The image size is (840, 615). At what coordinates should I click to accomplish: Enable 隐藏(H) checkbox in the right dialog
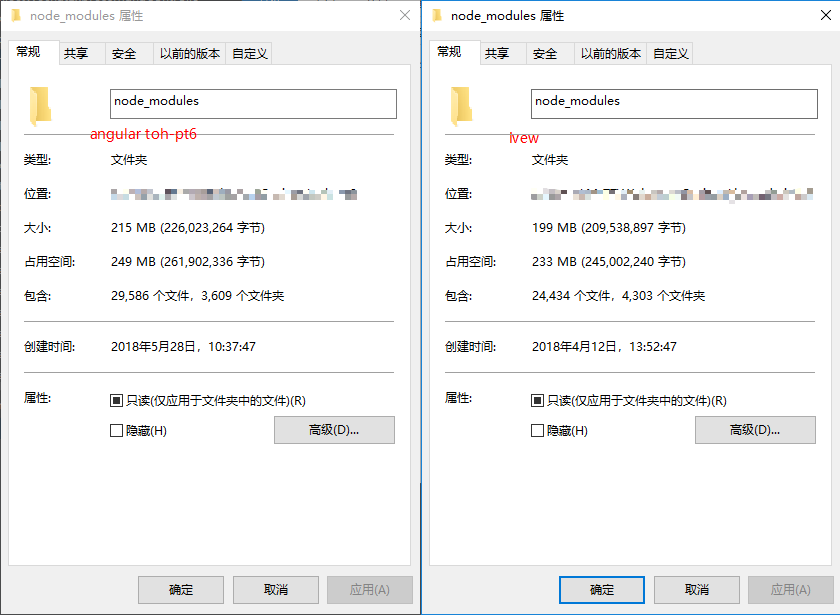537,431
